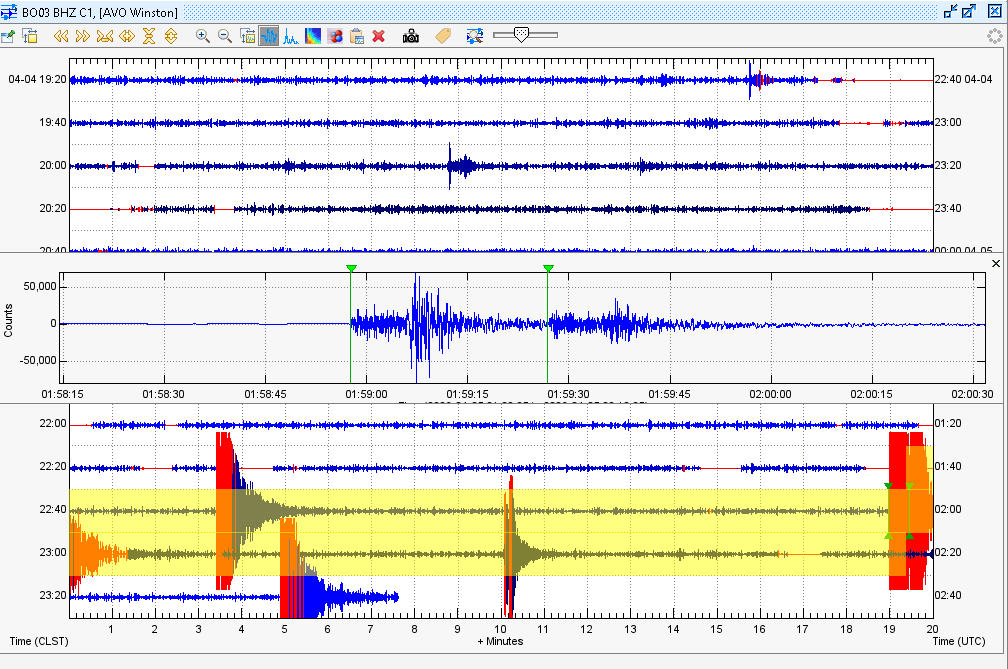Adjust the toolbar slider thumb
The image size is (1008, 669).
pos(521,35)
